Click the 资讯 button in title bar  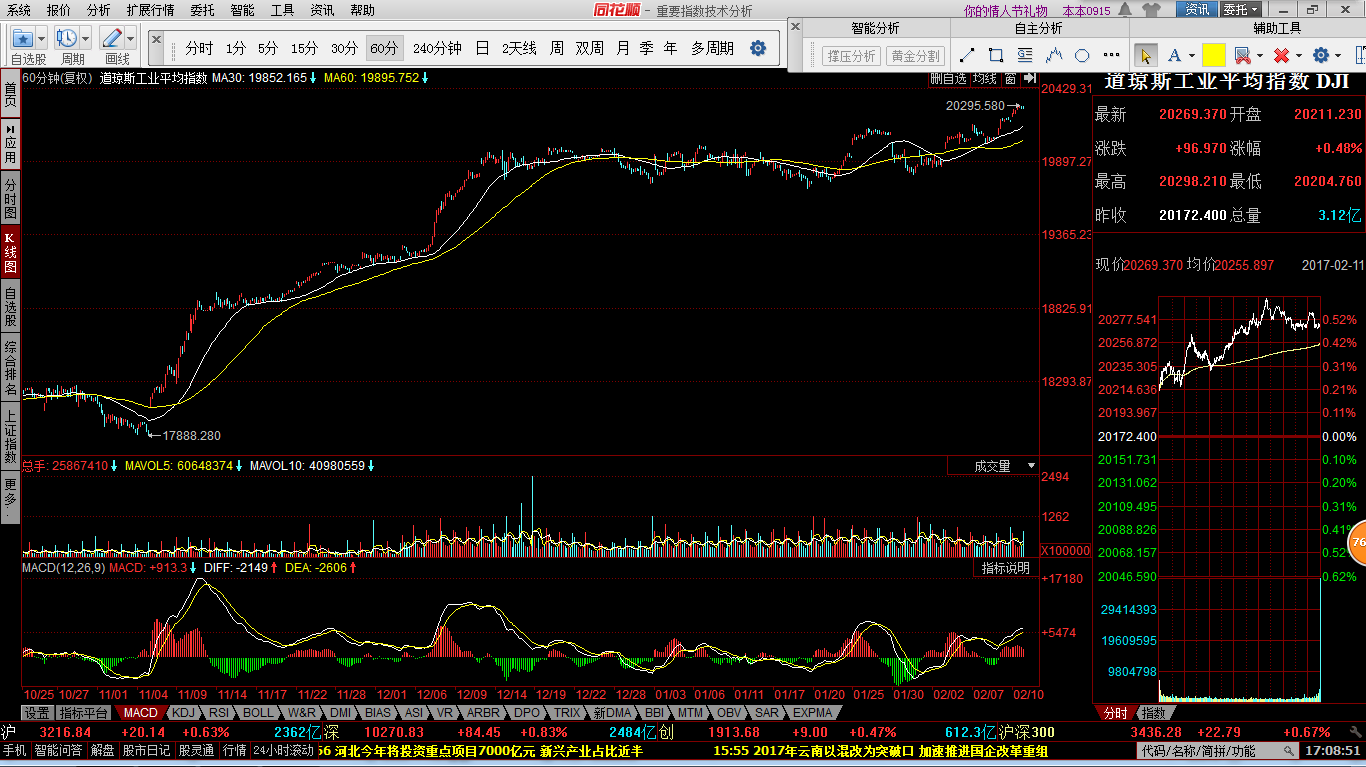click(1197, 10)
